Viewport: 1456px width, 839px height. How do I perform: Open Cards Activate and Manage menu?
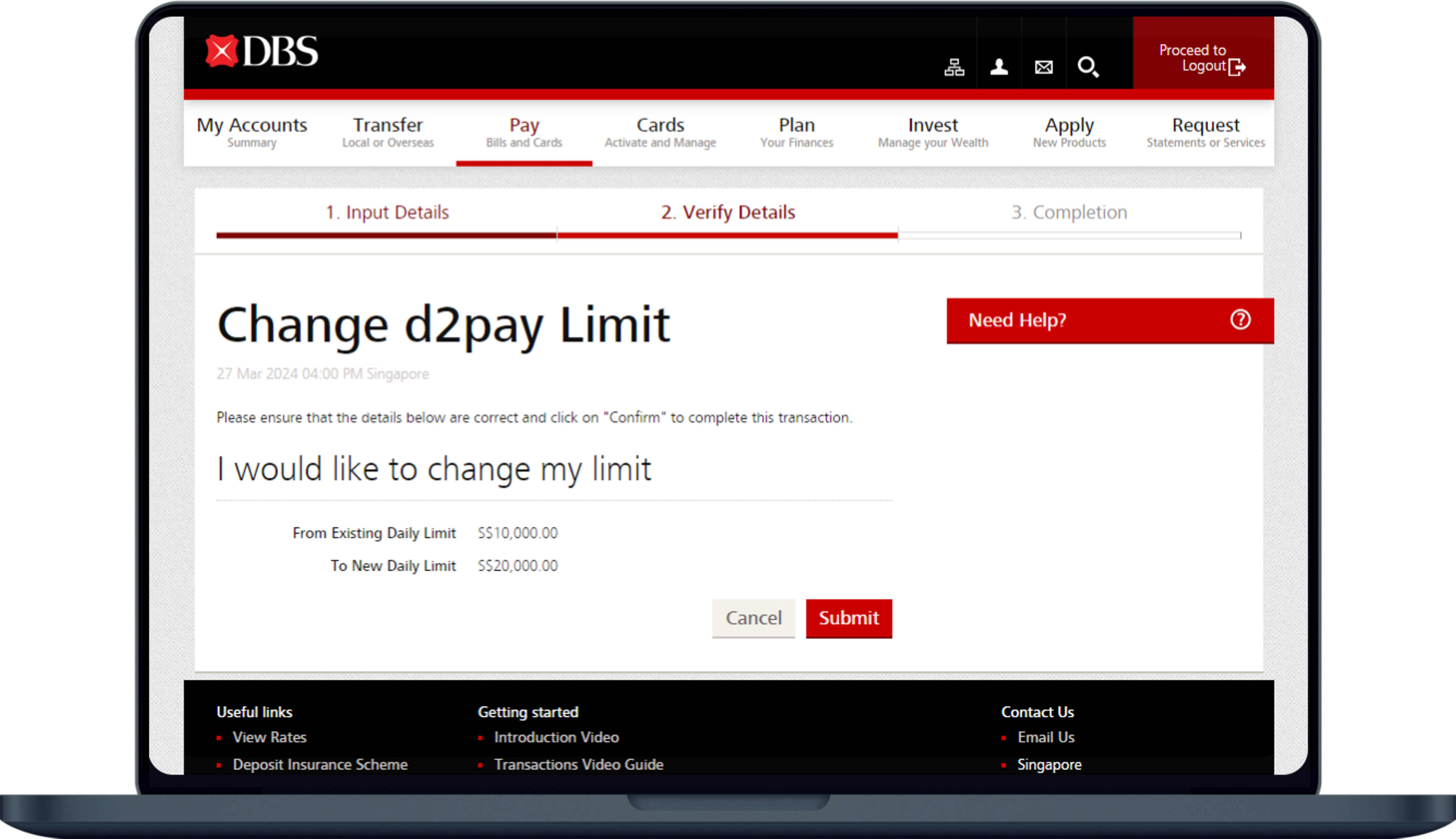660,133
